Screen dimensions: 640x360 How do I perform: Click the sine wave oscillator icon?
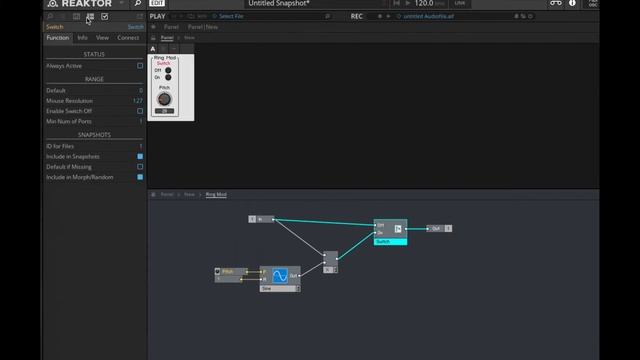point(280,276)
